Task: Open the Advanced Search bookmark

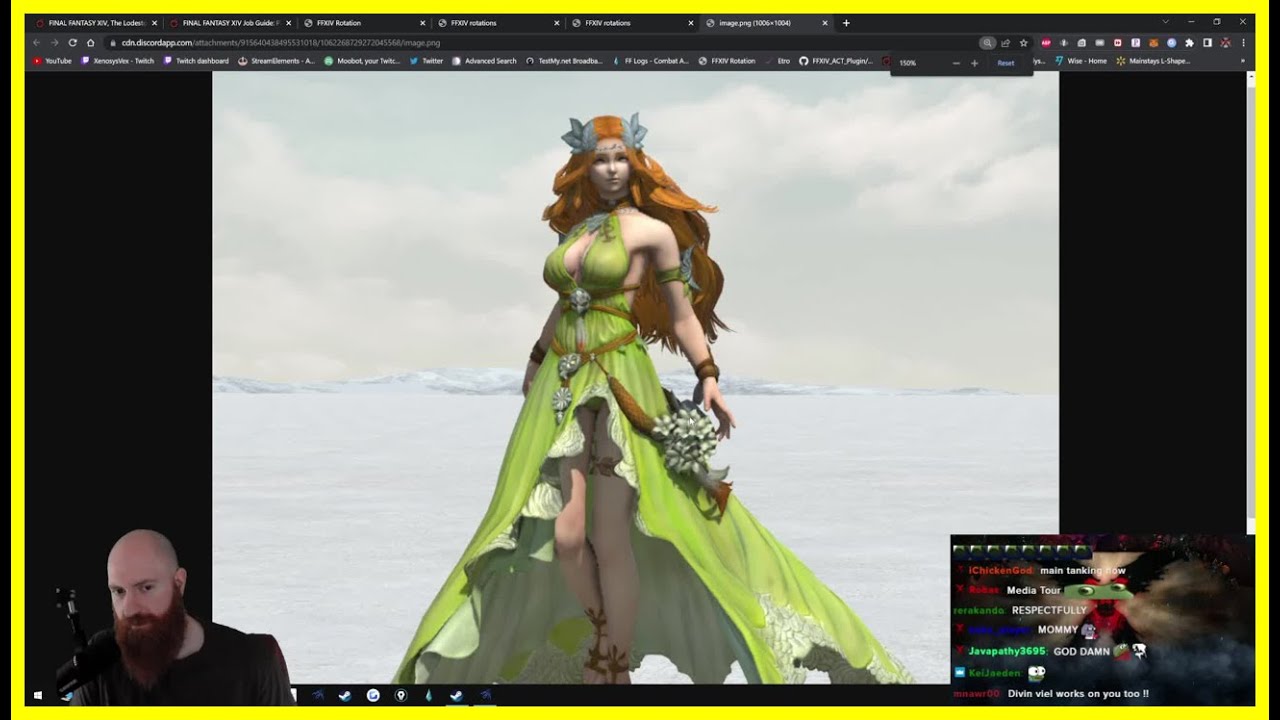Action: click(x=484, y=61)
